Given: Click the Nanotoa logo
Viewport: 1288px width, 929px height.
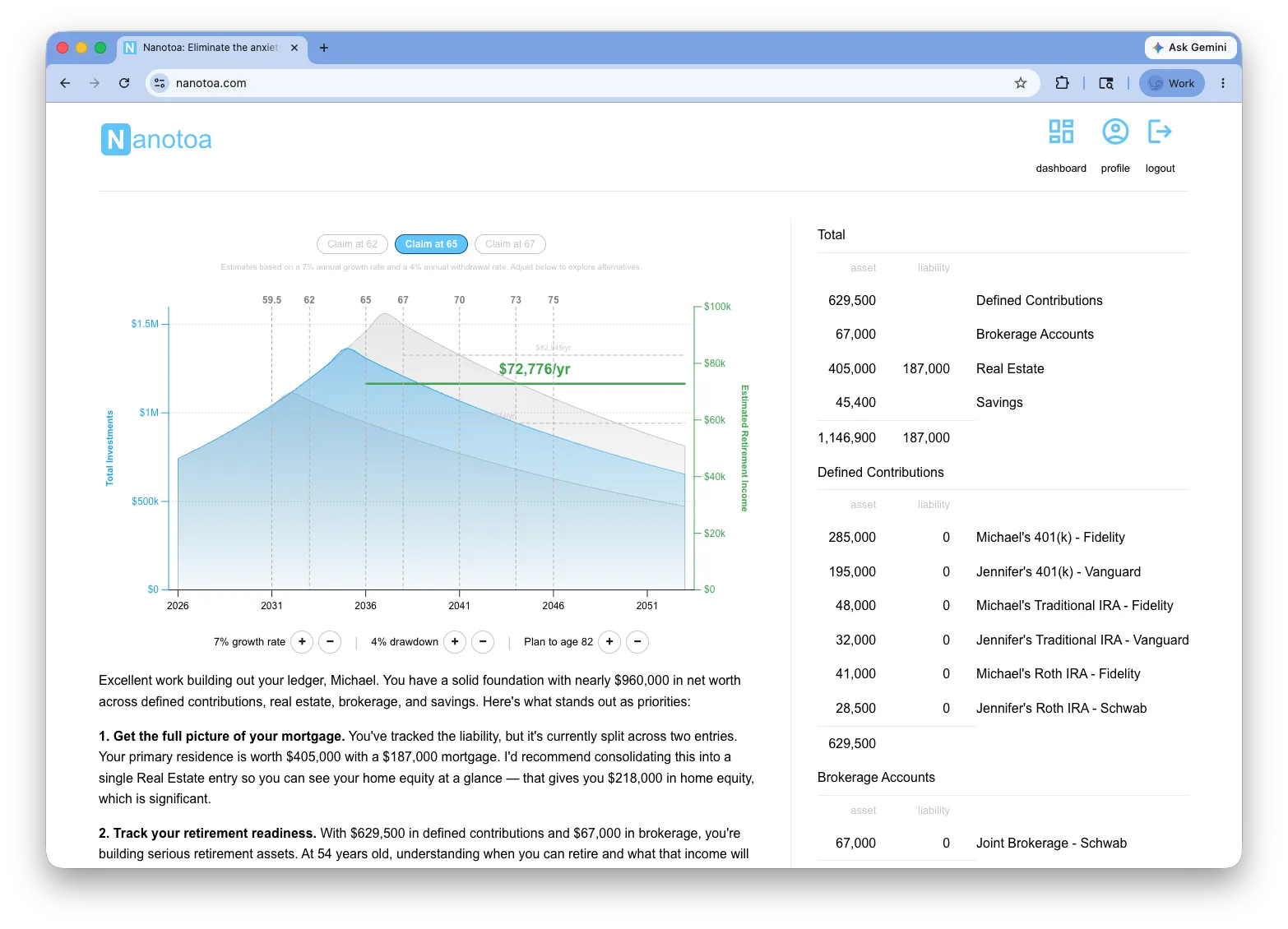Looking at the screenshot, I should pos(156,140).
